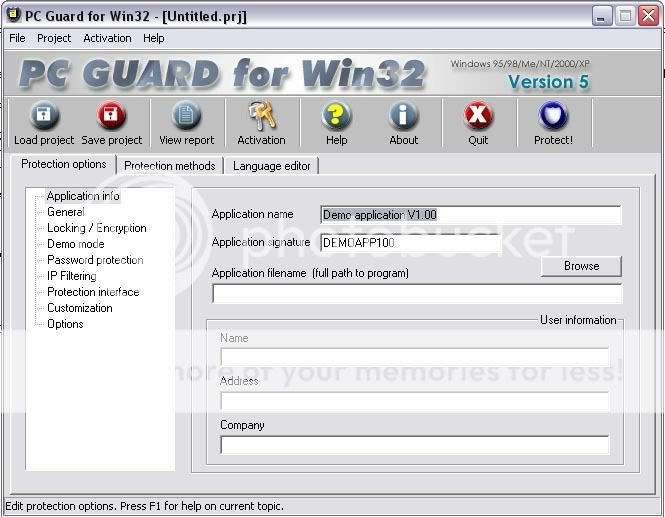Click the red Quit icon
Viewport: 665px width, 517px height.
pyautogui.click(x=478, y=115)
